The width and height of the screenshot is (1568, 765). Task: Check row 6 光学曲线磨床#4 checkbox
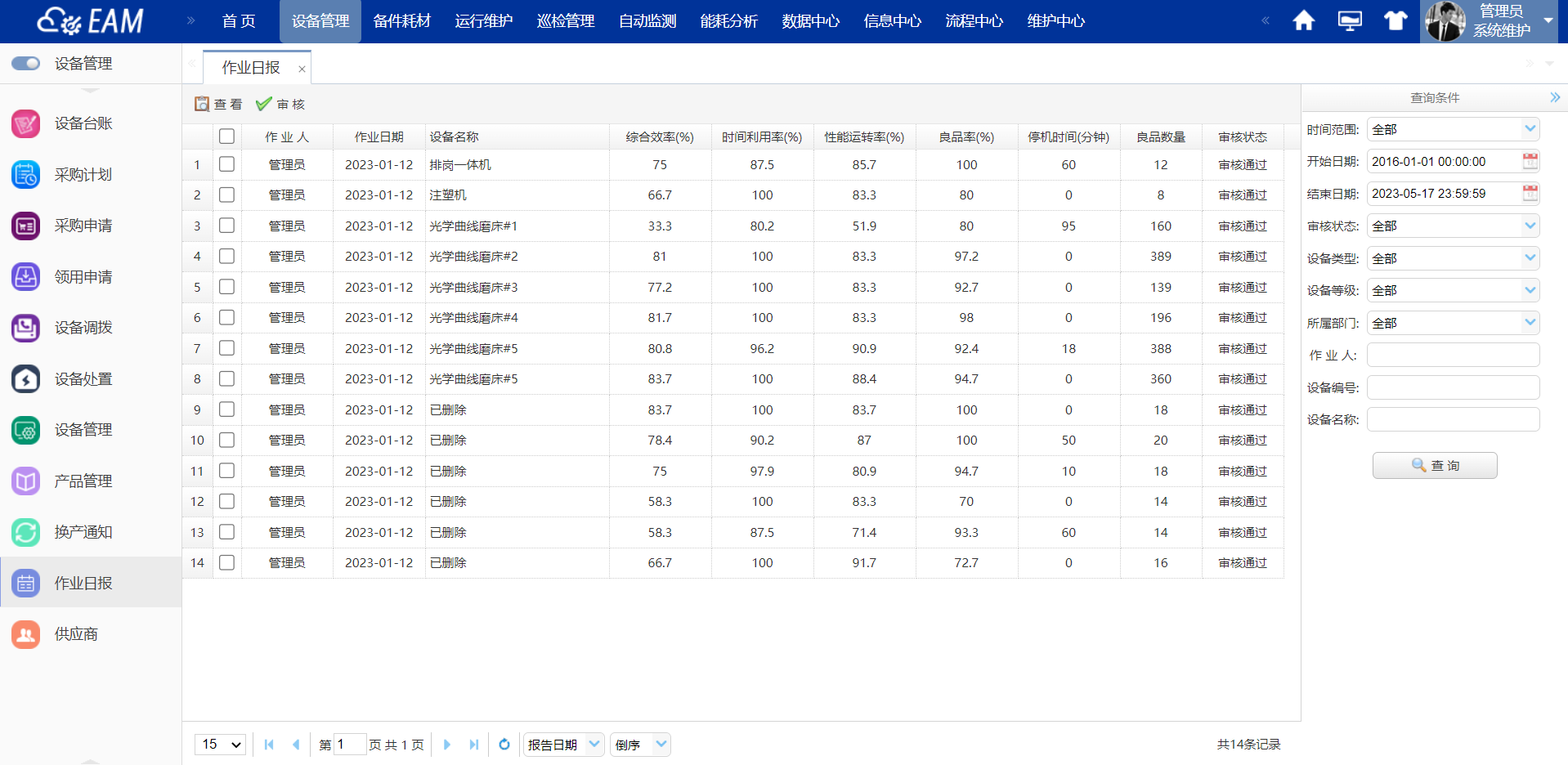pos(227,317)
